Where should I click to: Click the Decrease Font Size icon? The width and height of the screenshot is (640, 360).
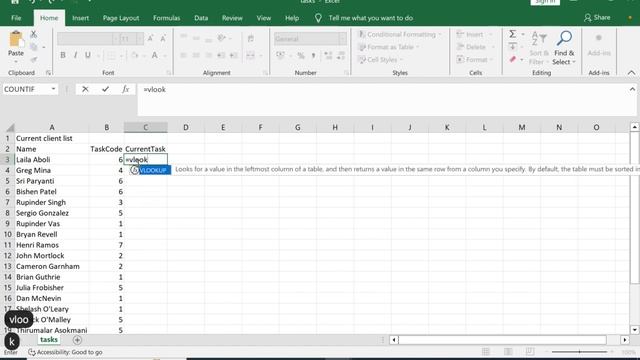163,39
